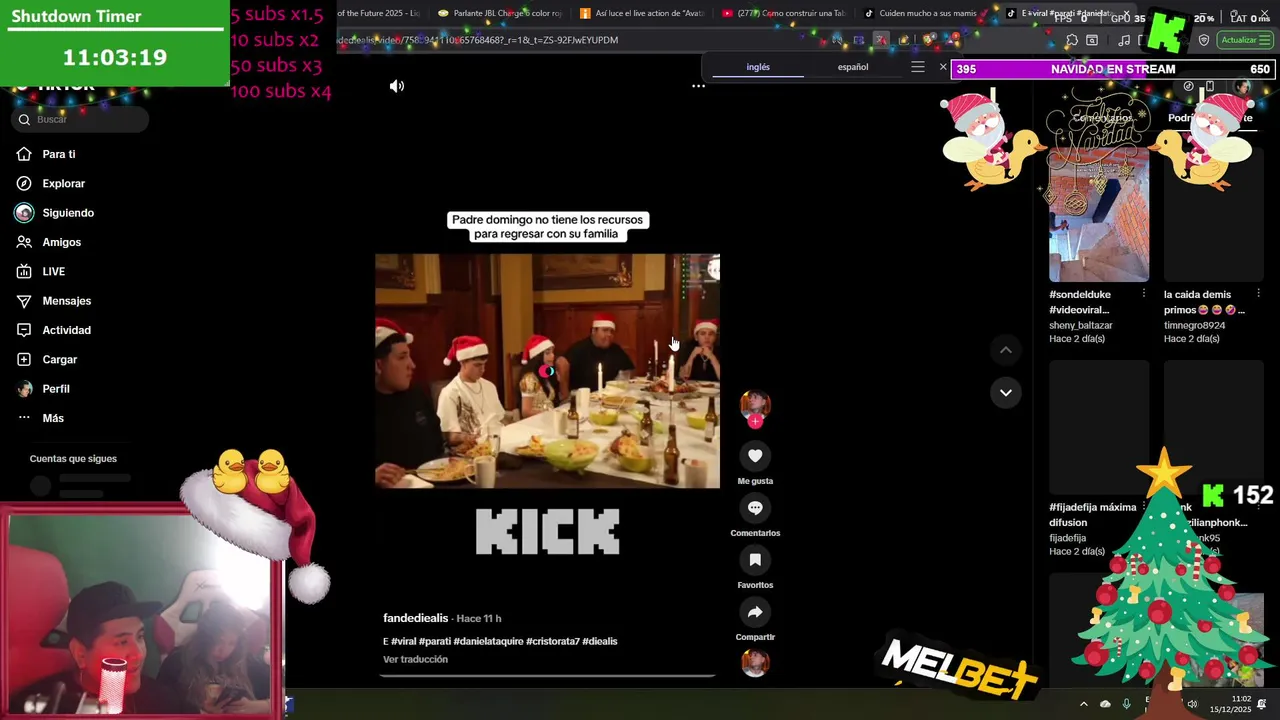This screenshot has height=720, width=1280.
Task: Switch to 'Asi luce el live action' tab
Action: [642, 13]
